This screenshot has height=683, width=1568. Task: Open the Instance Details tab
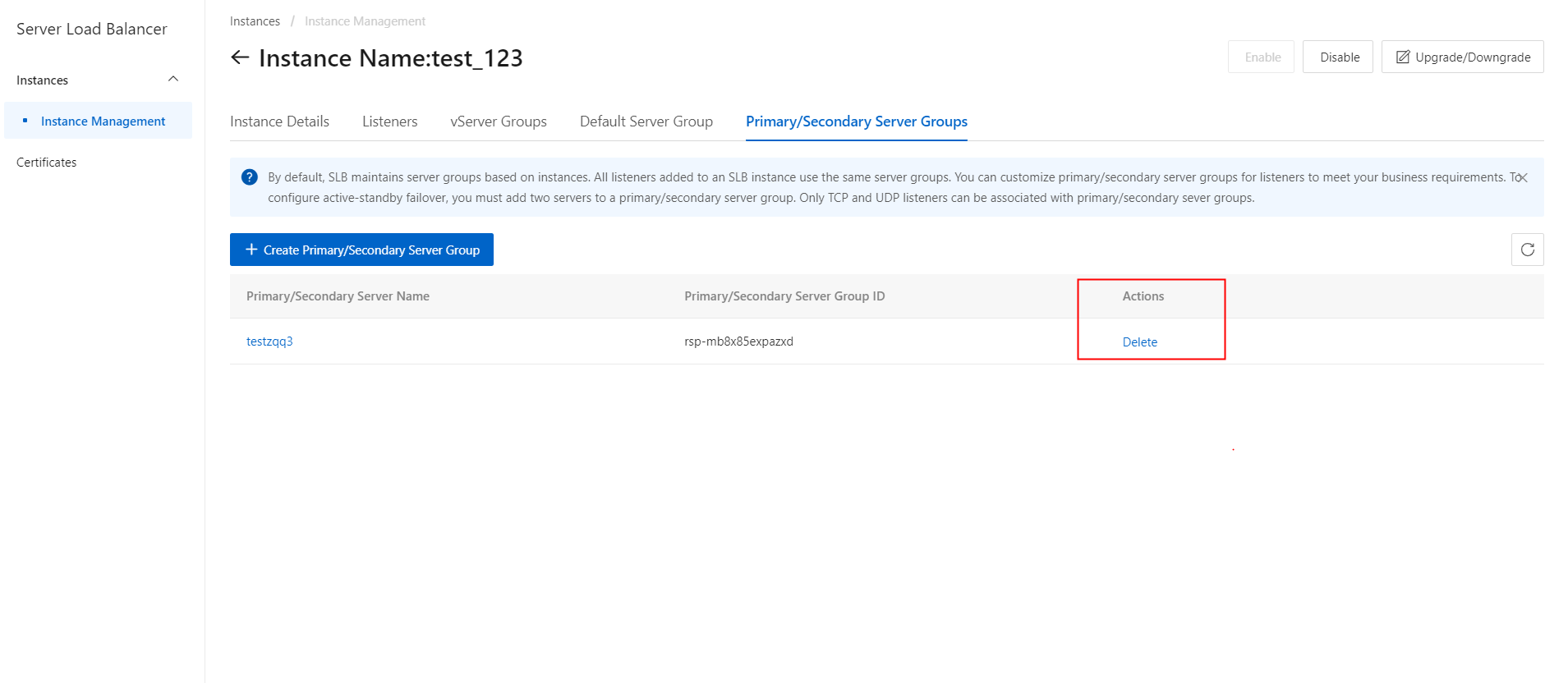coord(279,121)
